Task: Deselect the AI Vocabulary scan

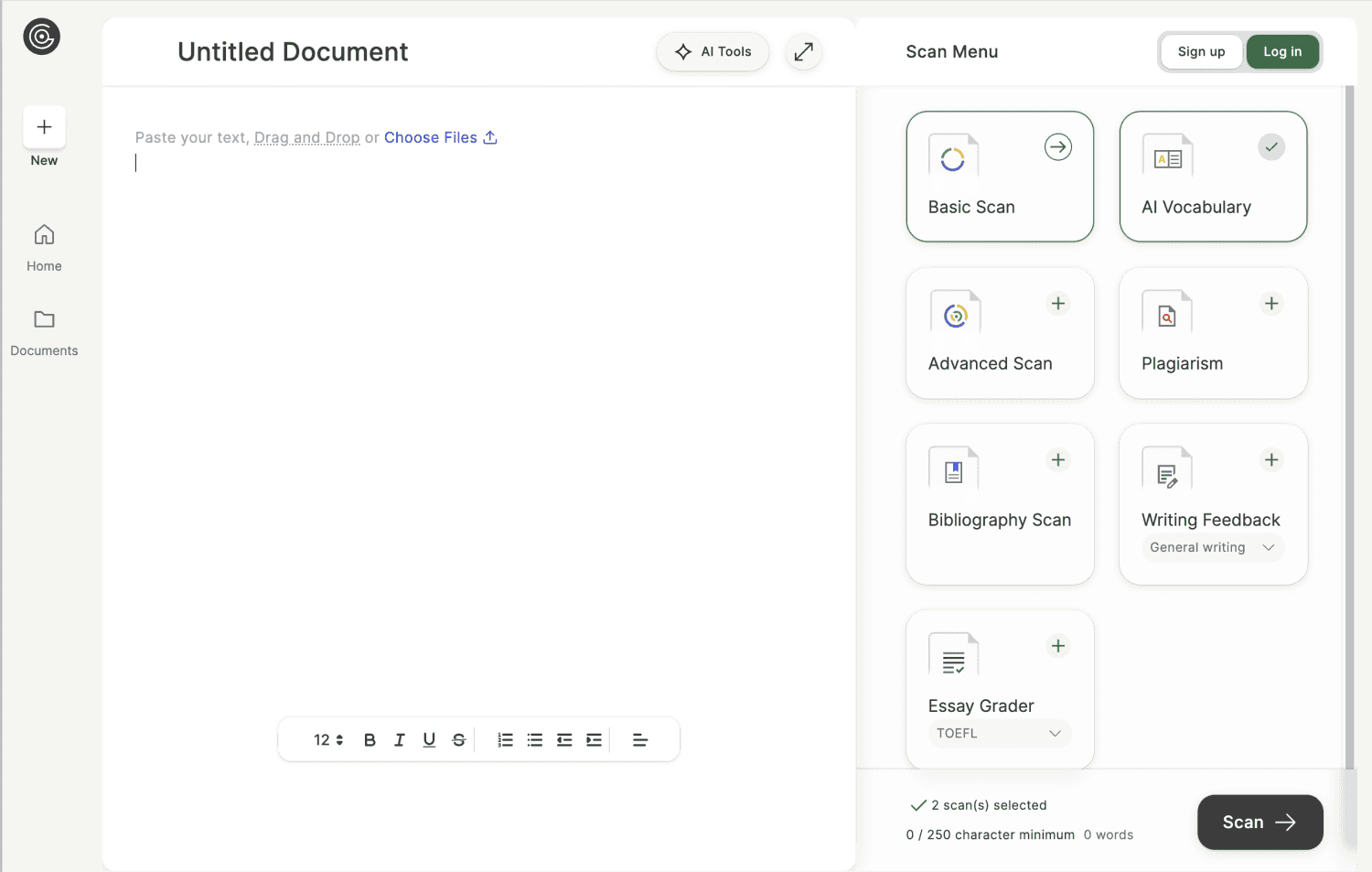Action: pos(1270,146)
